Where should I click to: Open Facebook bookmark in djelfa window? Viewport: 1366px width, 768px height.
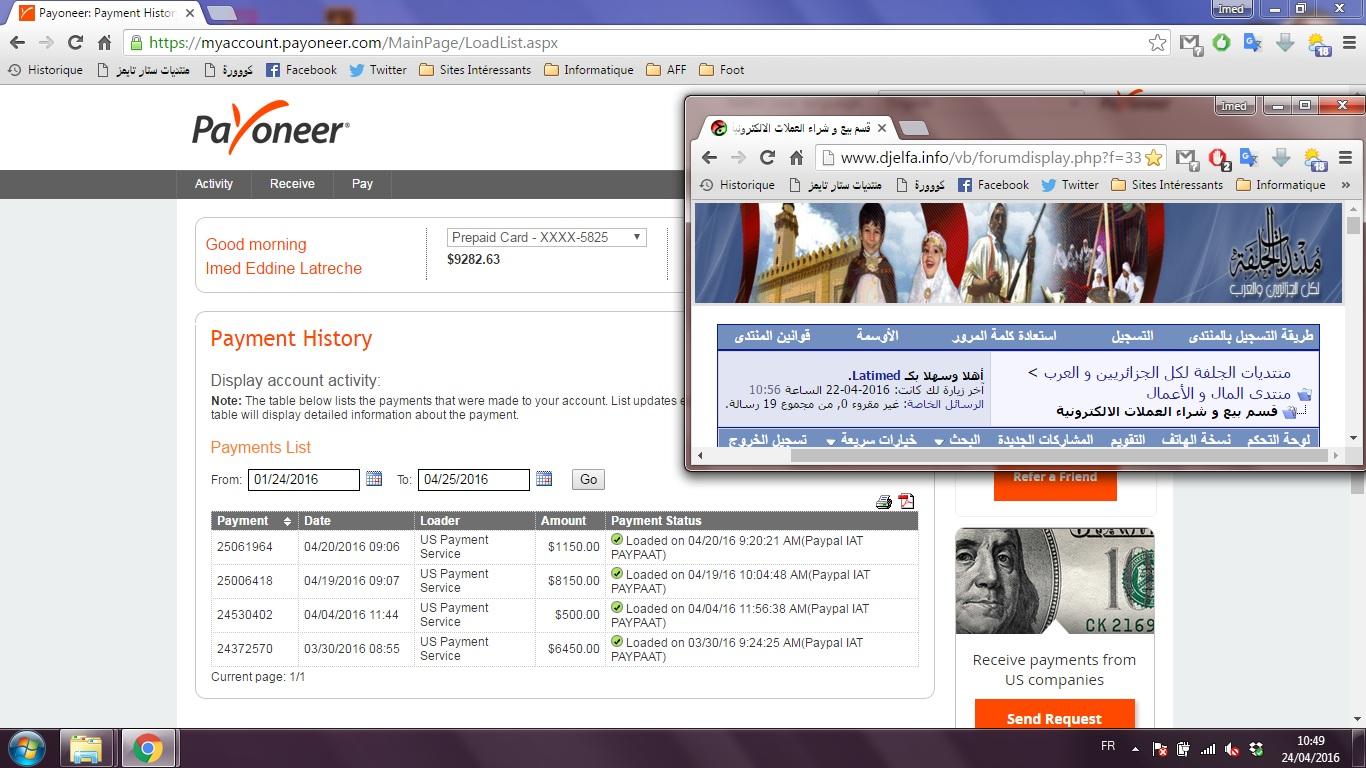coord(993,185)
